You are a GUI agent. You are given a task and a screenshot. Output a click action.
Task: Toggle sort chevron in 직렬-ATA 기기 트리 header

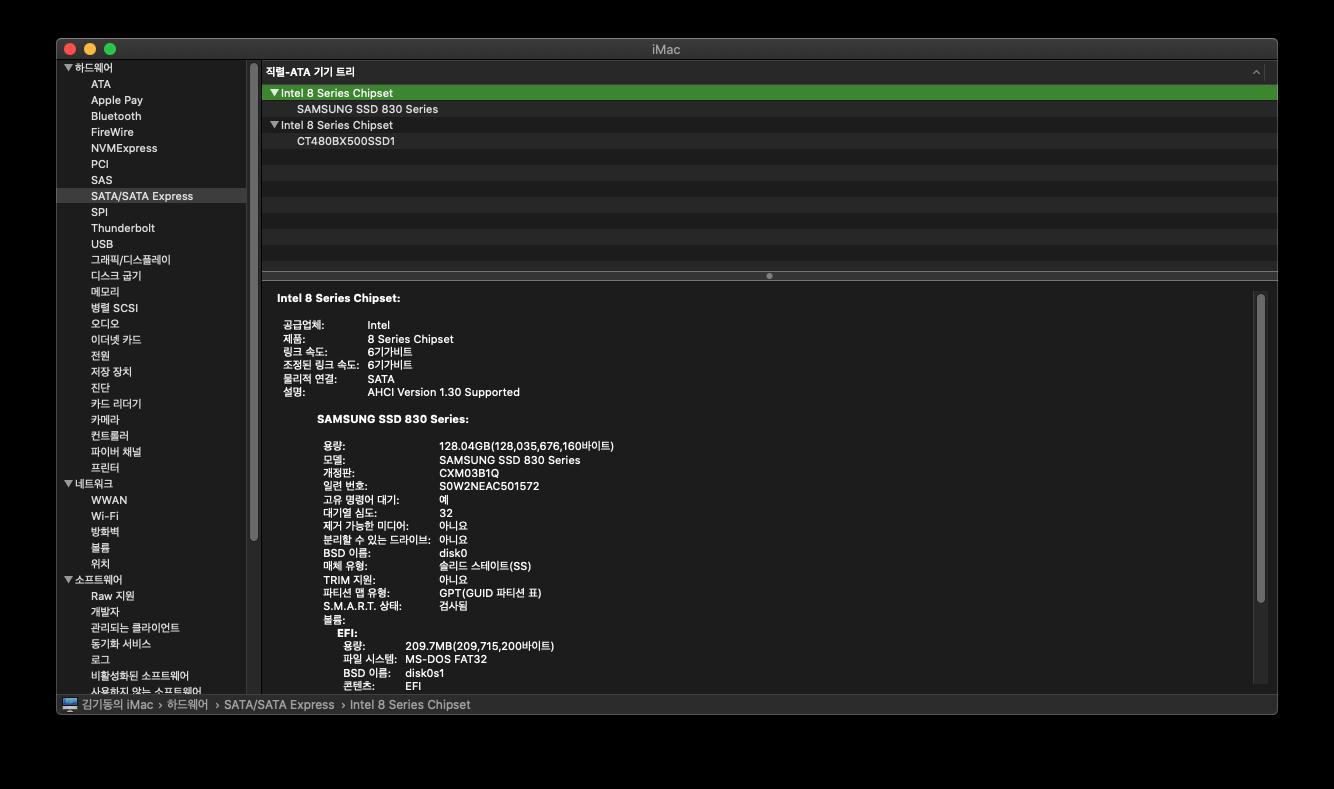[1256, 72]
